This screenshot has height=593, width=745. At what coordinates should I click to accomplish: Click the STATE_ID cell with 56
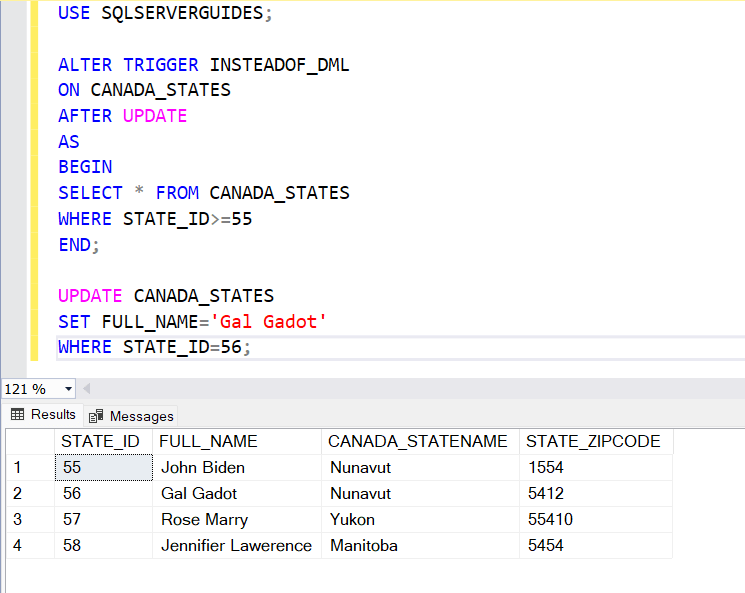click(104, 493)
